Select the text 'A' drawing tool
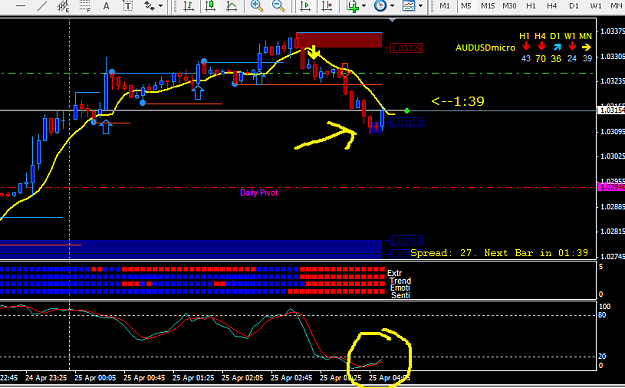The width and height of the screenshot is (625, 388). pos(106,6)
